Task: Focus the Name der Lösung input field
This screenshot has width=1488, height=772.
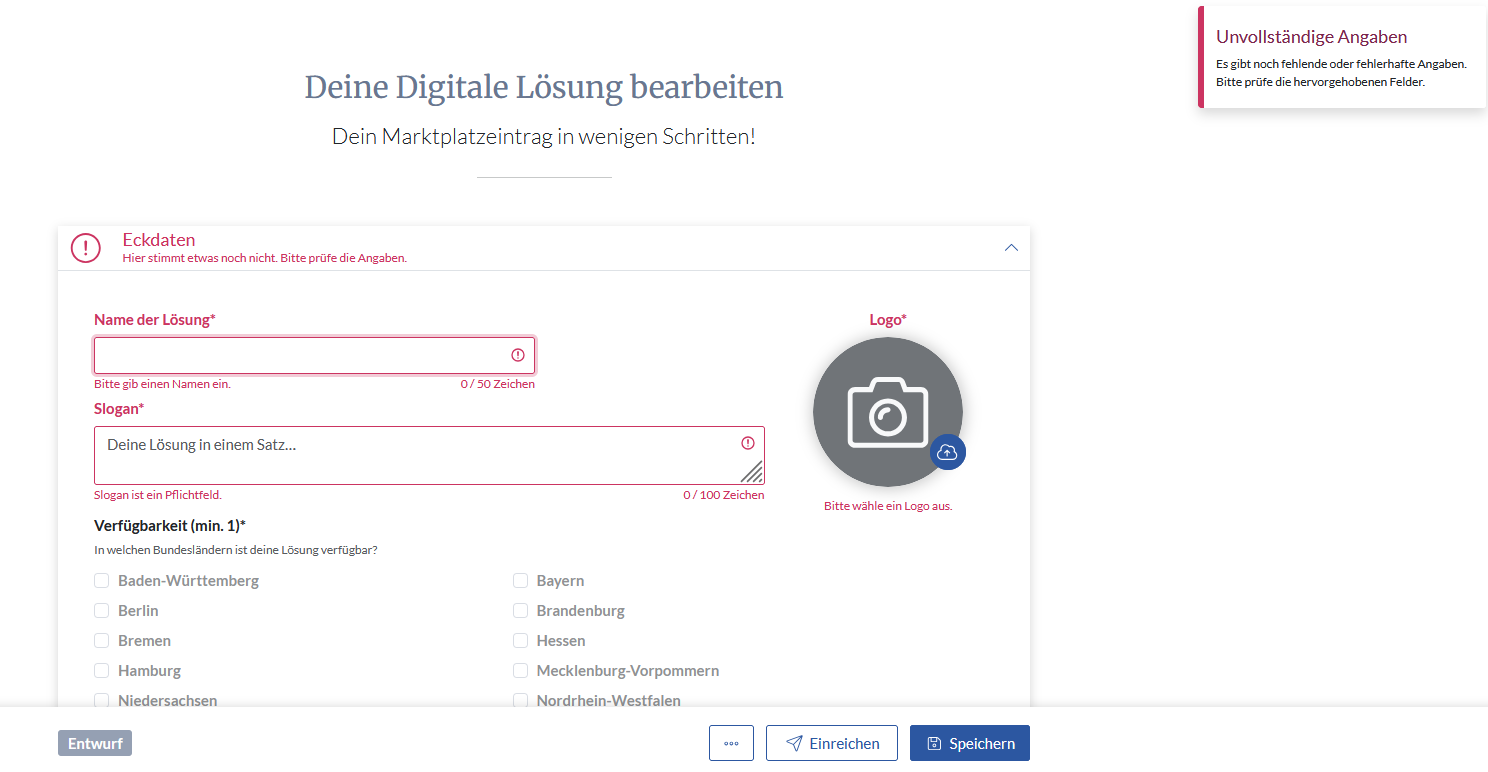Action: click(x=300, y=355)
